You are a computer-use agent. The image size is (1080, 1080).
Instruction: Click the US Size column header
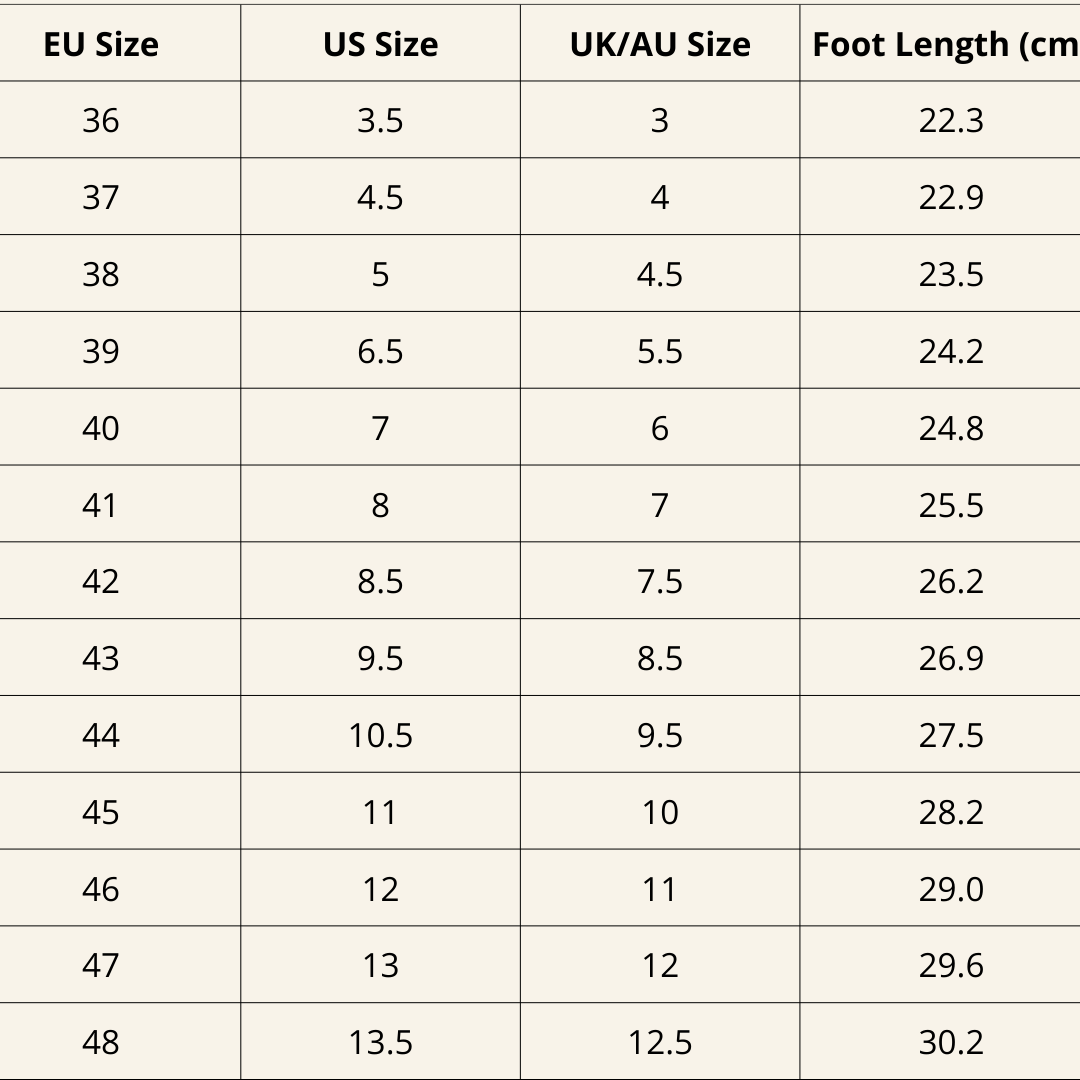tap(380, 44)
